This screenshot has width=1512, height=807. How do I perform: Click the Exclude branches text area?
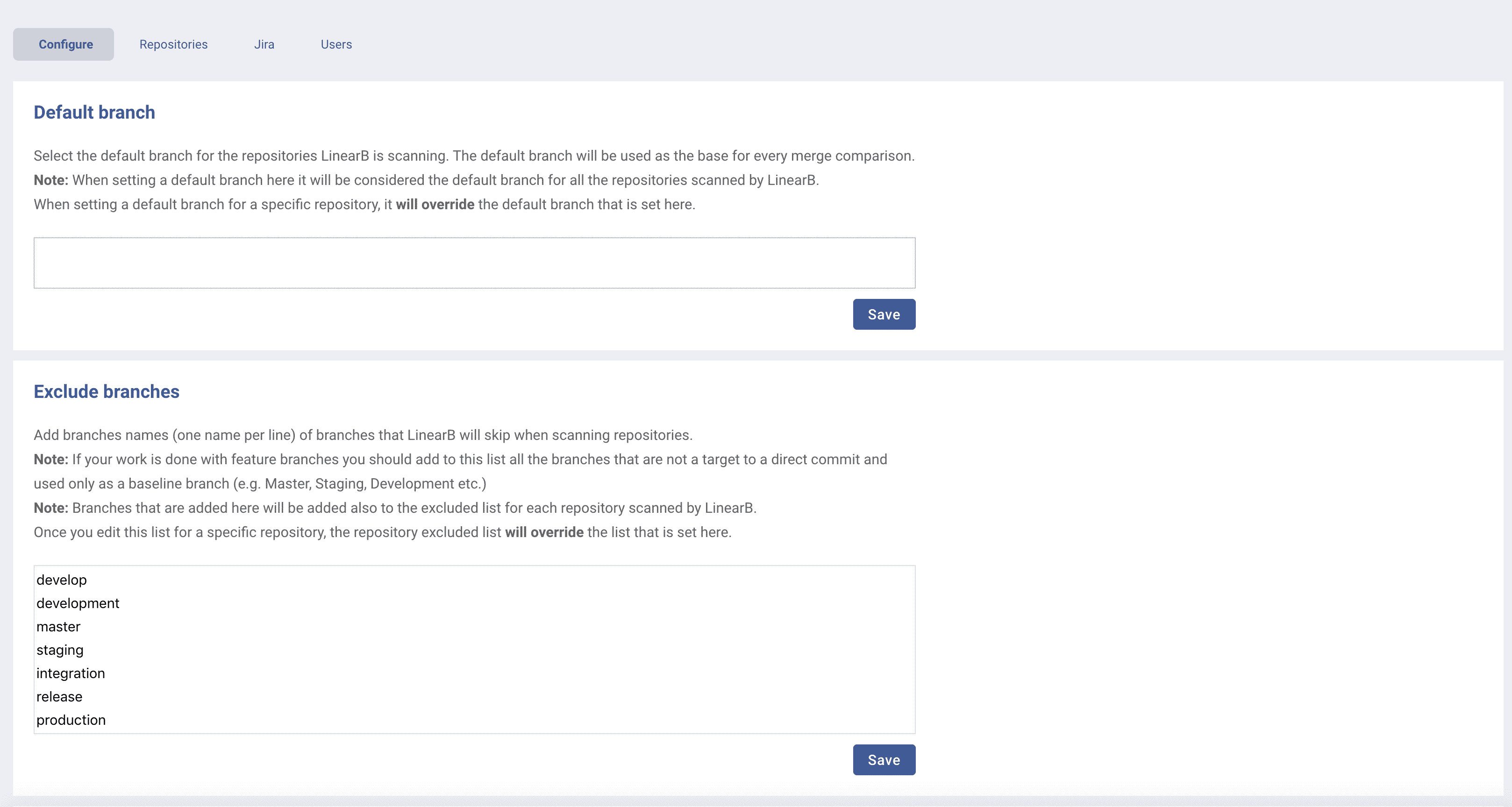point(474,650)
